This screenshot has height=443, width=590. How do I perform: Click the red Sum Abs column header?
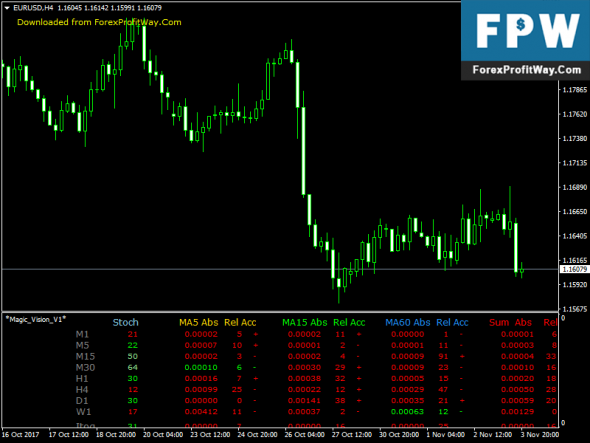pos(511,323)
